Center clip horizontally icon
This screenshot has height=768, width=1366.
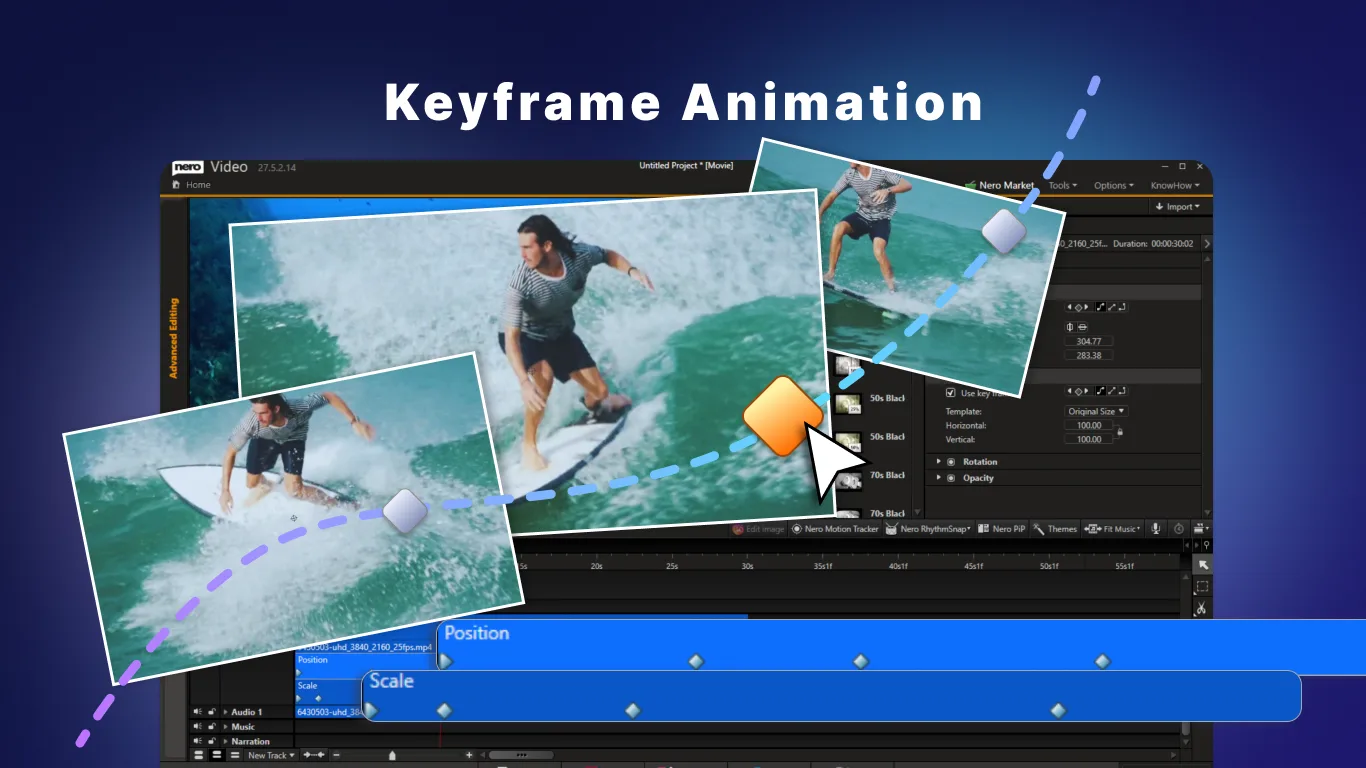[1070, 327]
